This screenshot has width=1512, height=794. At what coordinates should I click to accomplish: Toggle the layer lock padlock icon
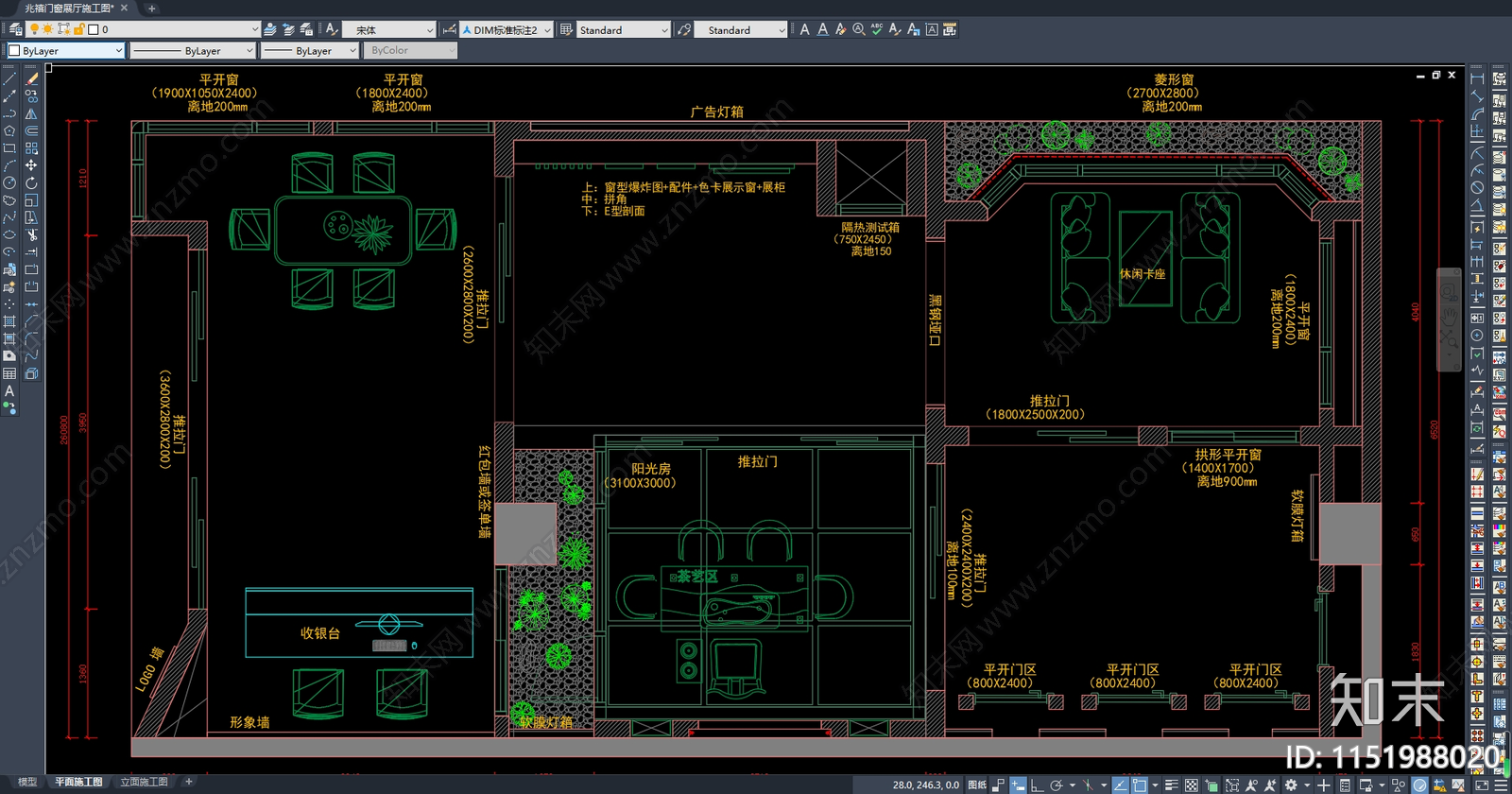(79, 29)
